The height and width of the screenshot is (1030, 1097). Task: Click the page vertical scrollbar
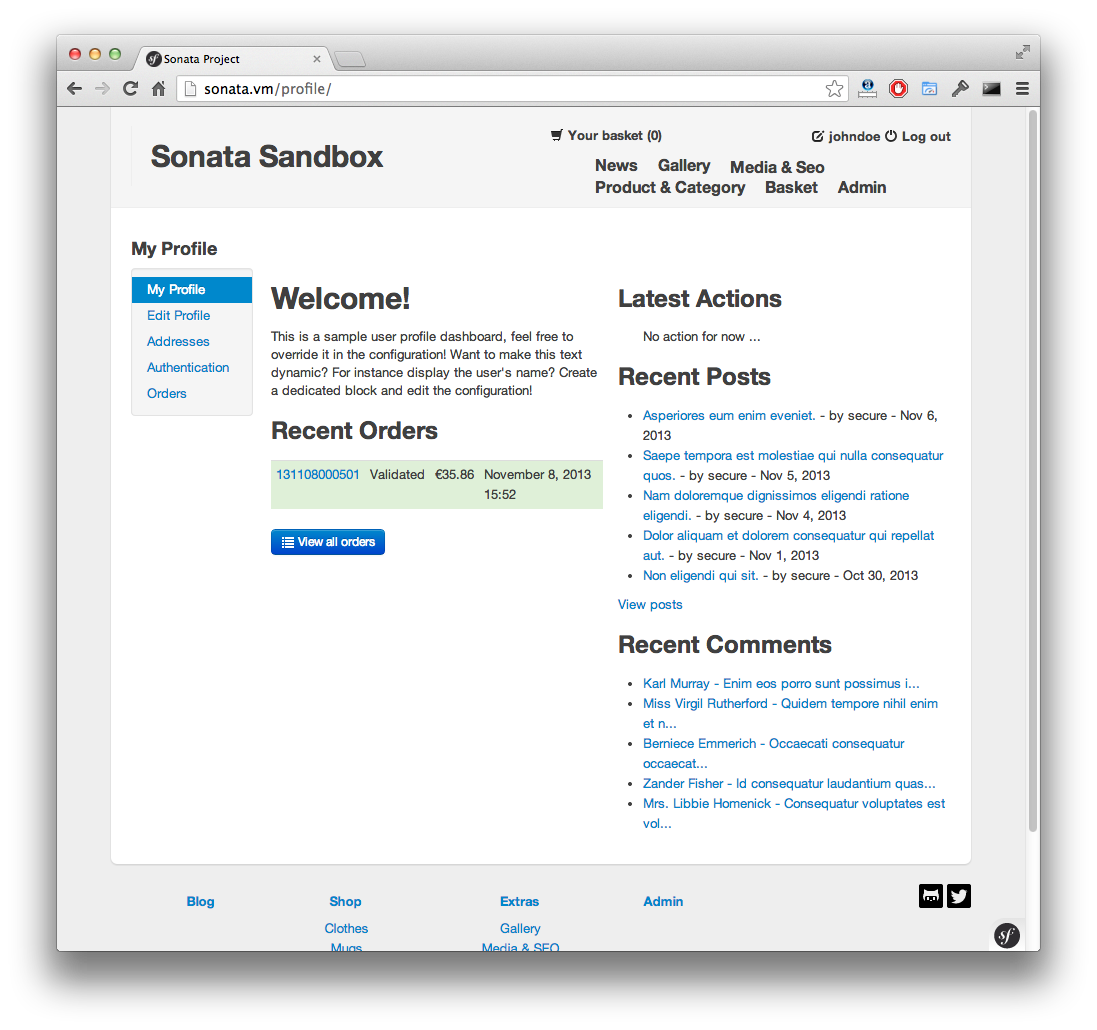click(x=1033, y=470)
